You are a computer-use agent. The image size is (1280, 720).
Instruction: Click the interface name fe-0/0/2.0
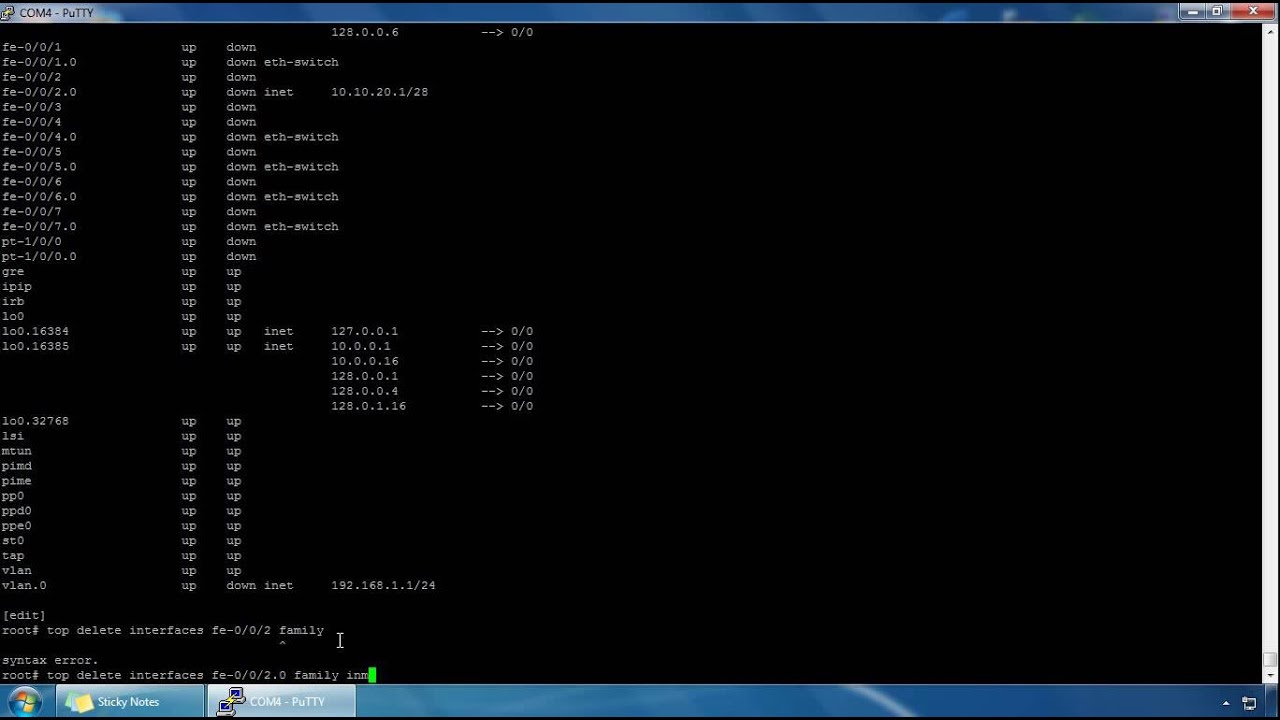pos(39,92)
